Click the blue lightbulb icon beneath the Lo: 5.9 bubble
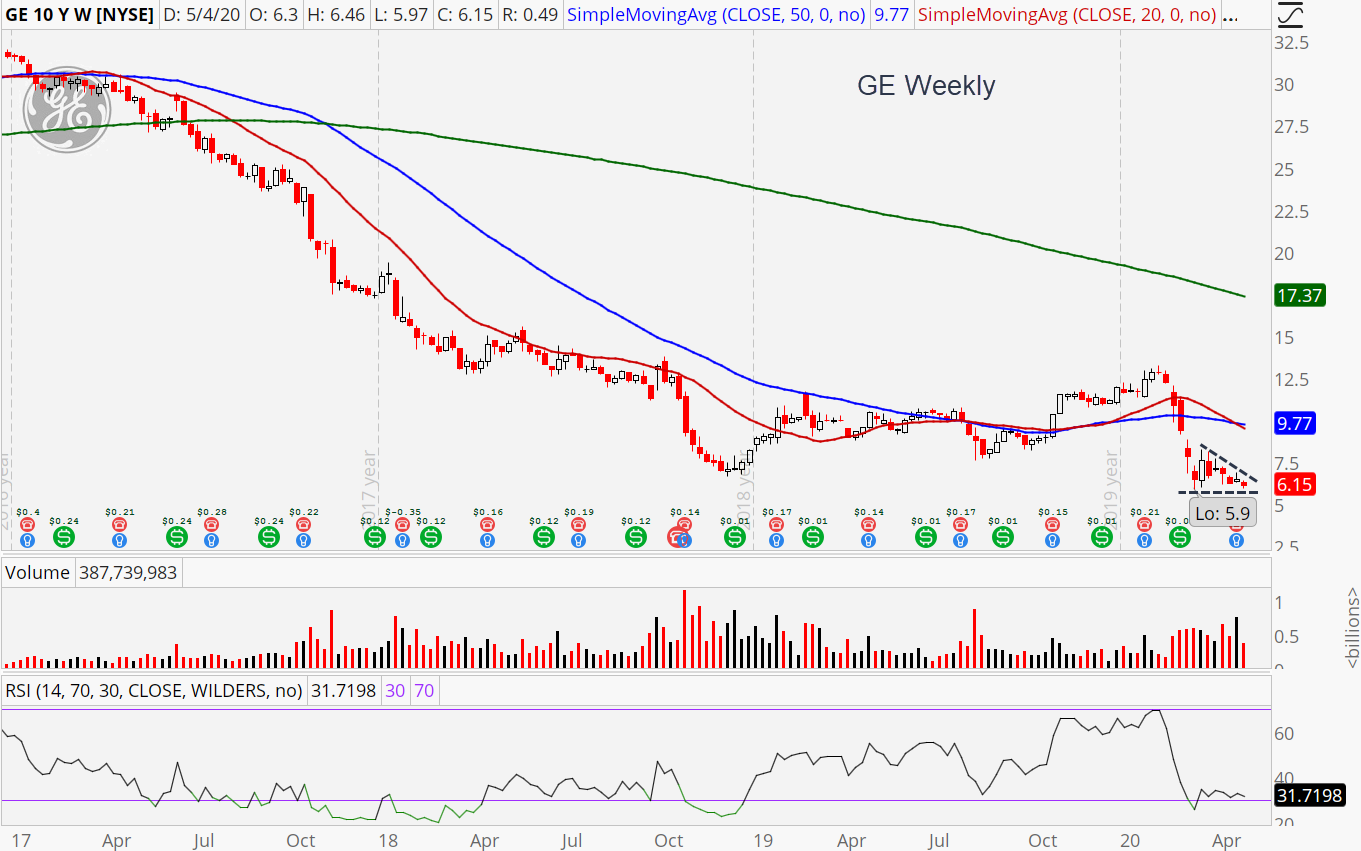1361x851 pixels. pos(1236,540)
